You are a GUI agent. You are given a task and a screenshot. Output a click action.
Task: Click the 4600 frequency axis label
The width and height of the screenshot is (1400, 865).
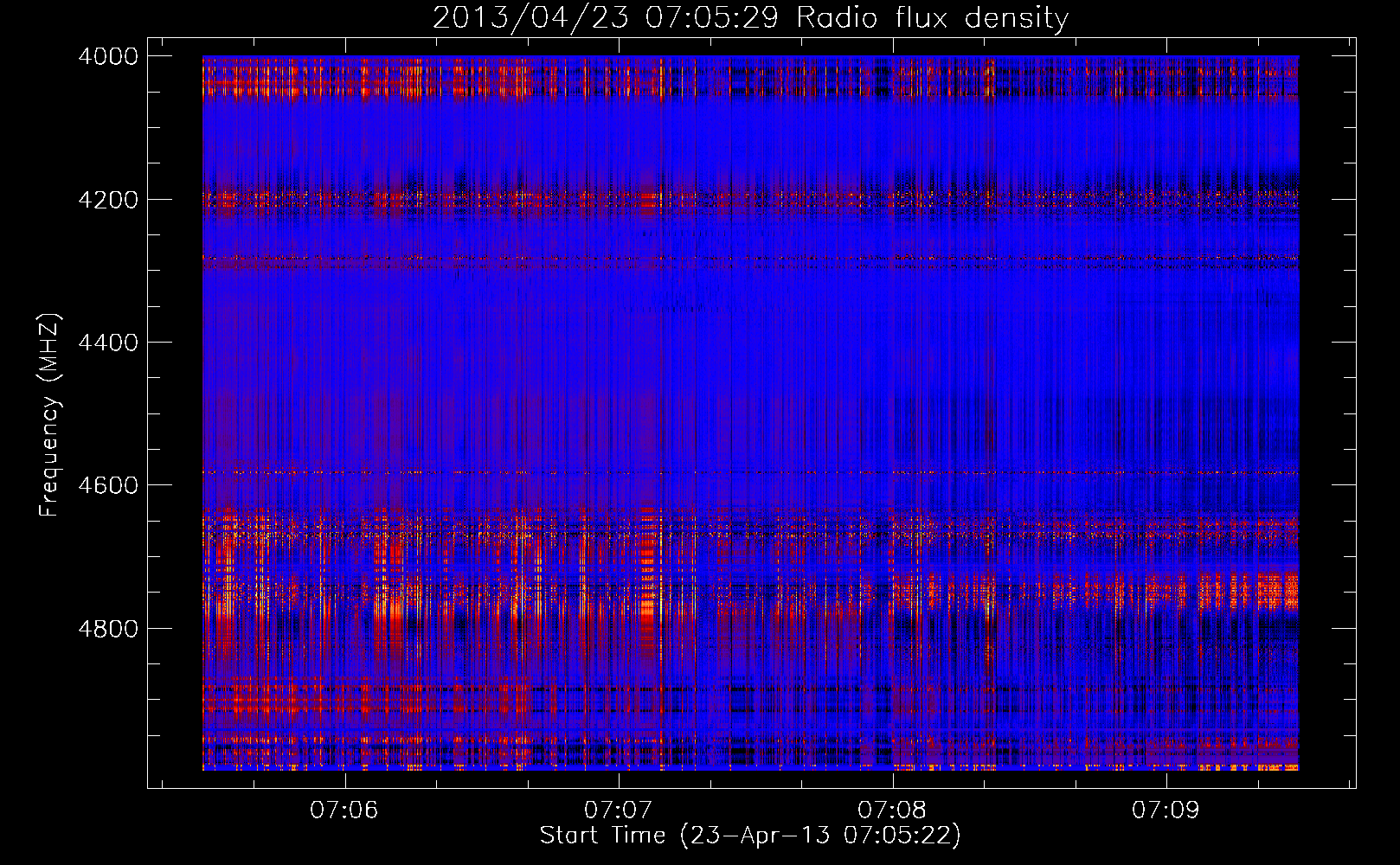108,485
